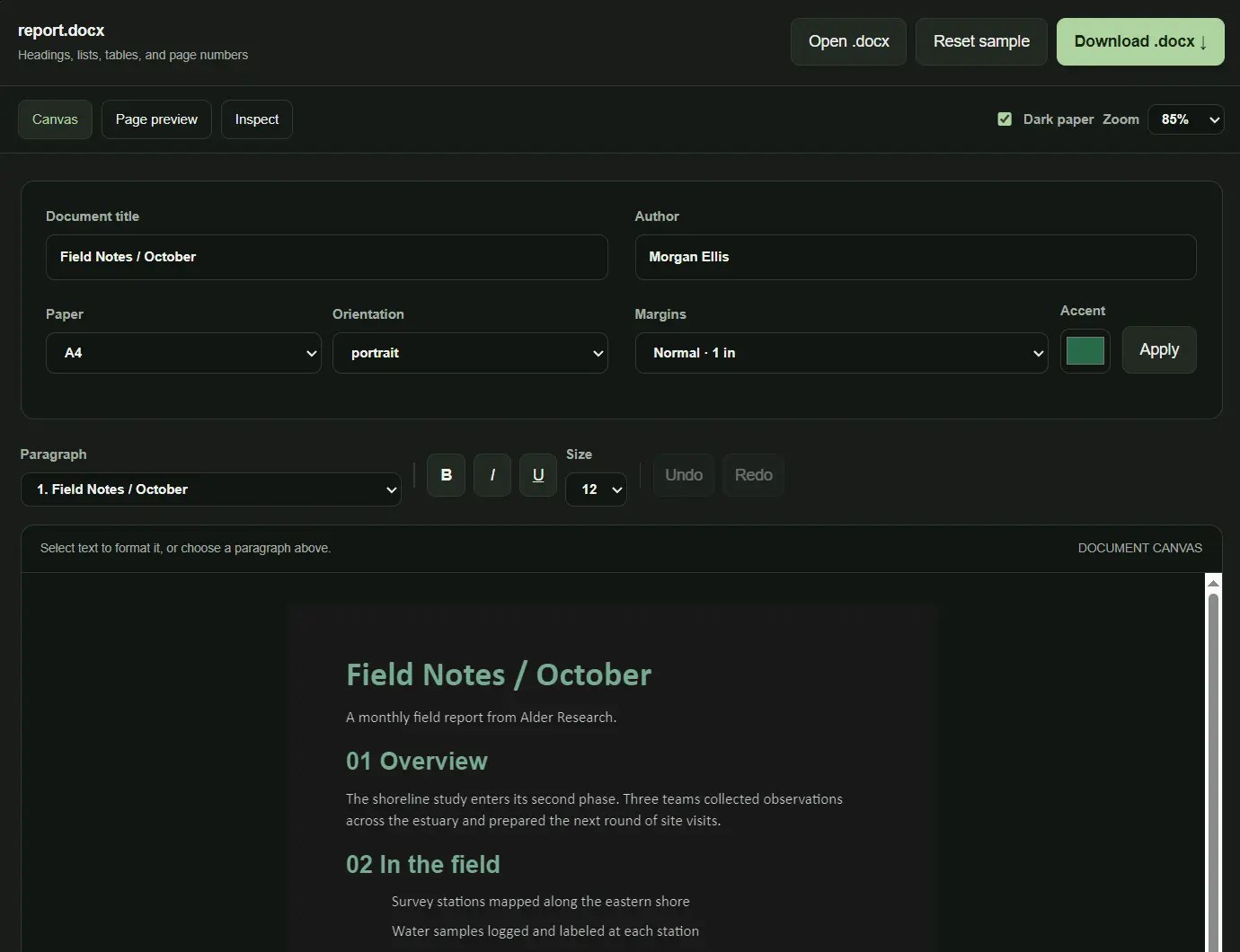
Task: Click the "A monthly field report from Alder Research." line
Action: (481, 717)
